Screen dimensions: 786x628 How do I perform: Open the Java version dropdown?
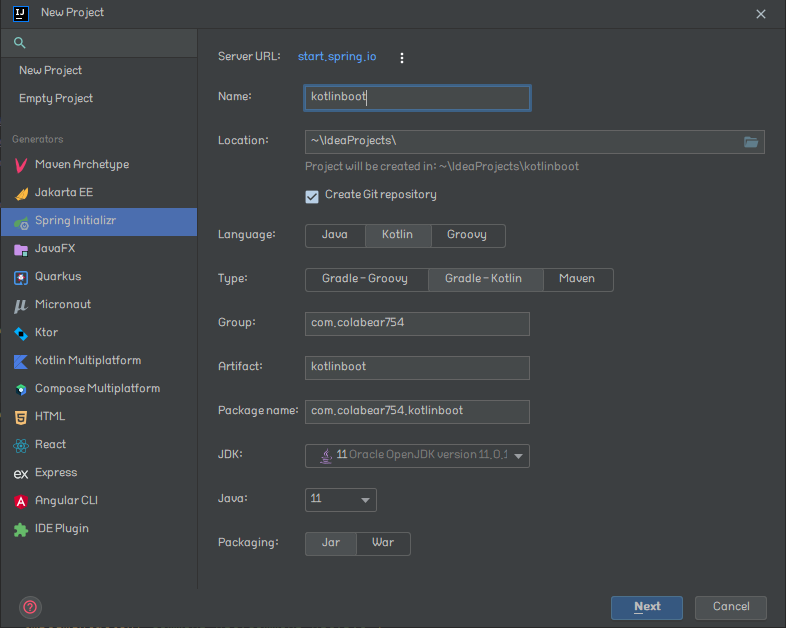coord(340,500)
